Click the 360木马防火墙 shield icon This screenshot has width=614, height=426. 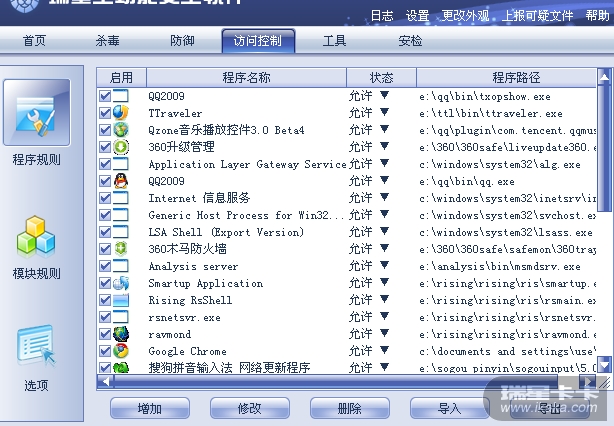[x=121, y=249]
